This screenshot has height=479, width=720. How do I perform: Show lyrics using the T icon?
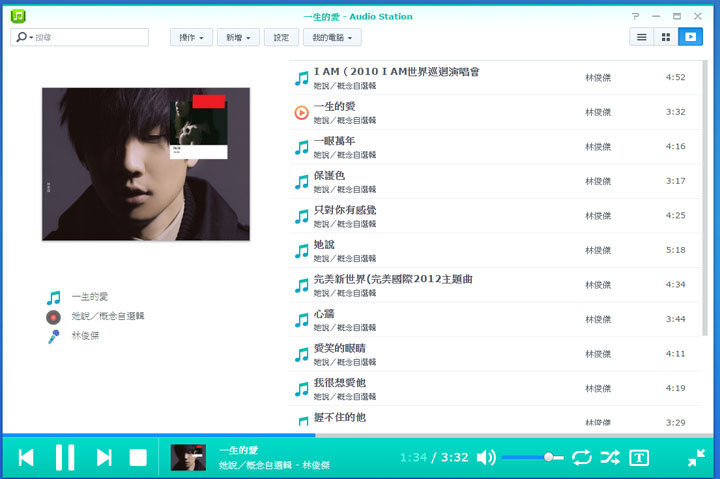point(639,457)
